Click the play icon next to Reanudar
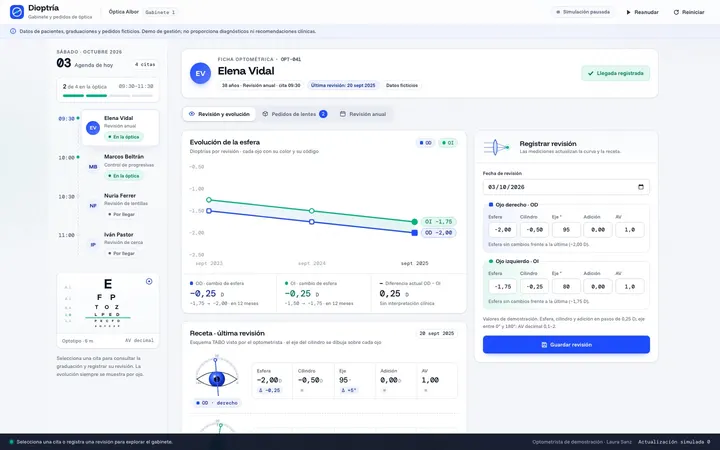The height and width of the screenshot is (450, 720). tap(629, 12)
